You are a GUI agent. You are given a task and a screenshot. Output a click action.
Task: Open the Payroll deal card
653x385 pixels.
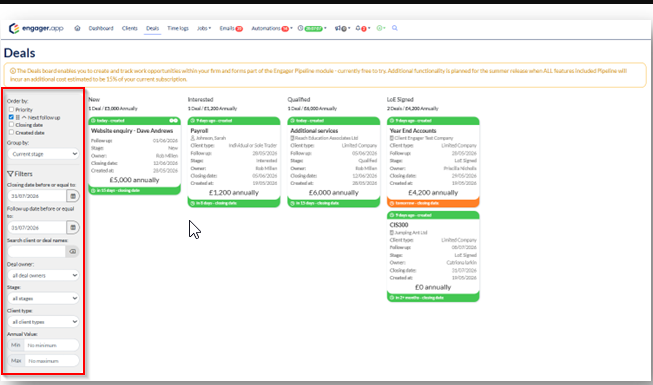[199, 131]
